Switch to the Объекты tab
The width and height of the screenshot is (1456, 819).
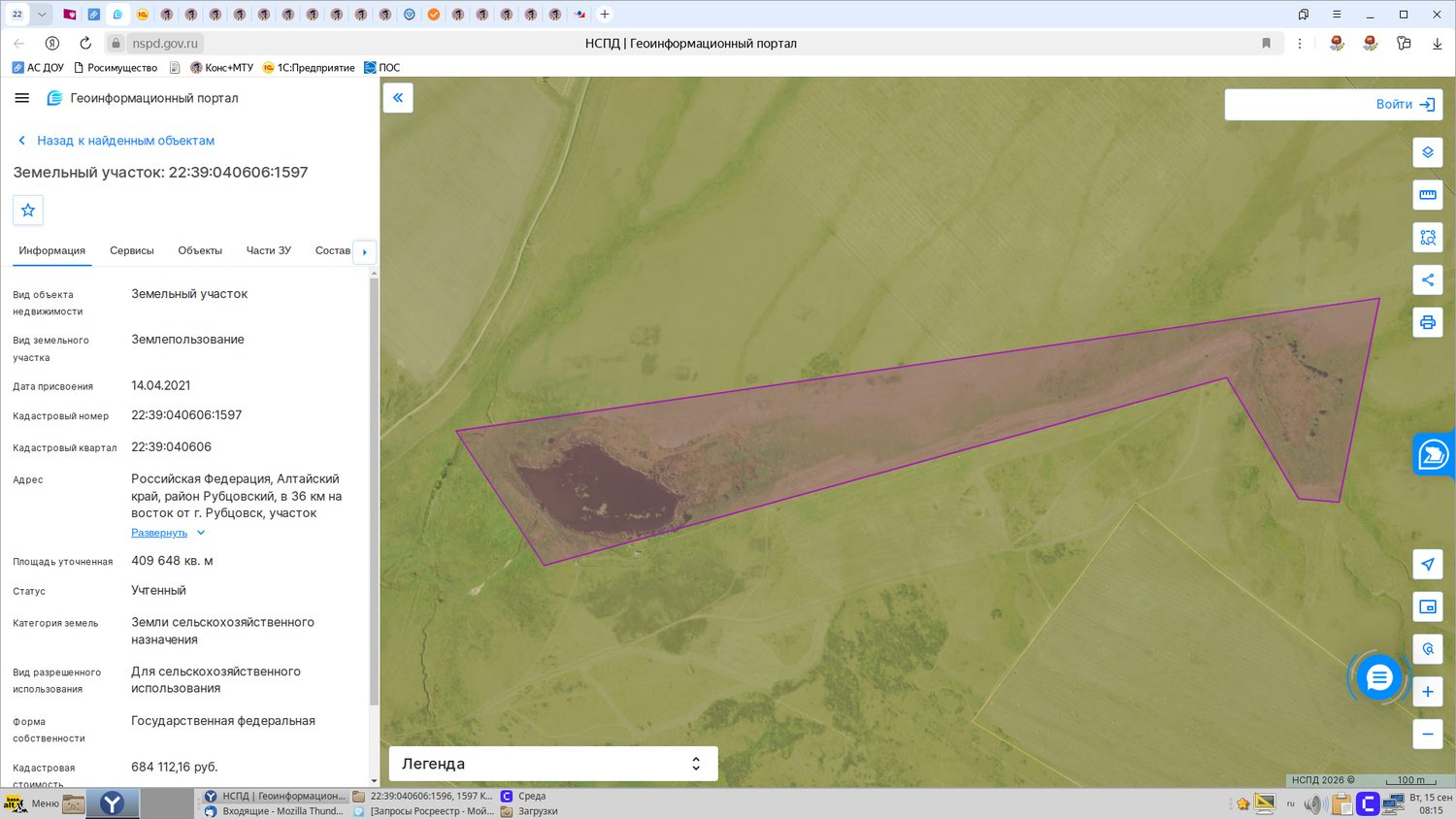tap(200, 251)
